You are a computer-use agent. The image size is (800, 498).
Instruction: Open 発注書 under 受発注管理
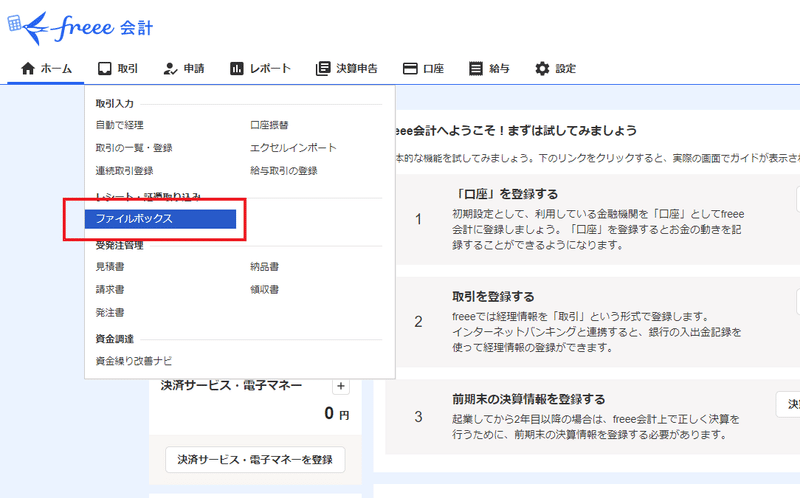tap(110, 313)
